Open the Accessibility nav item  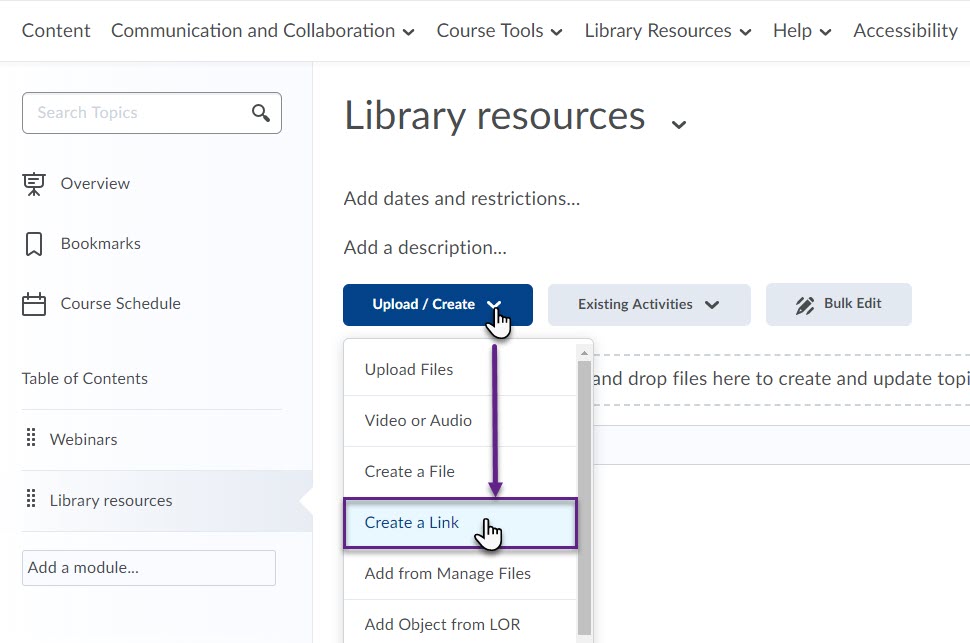906,30
